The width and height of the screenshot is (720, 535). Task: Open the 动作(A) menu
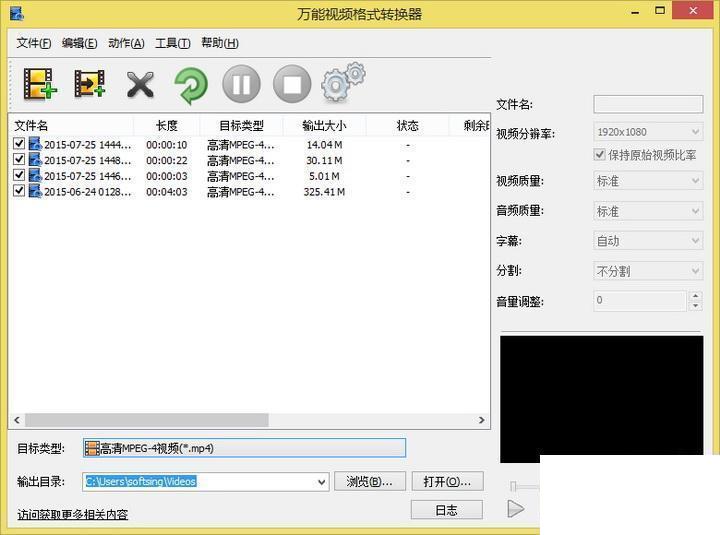(x=126, y=43)
